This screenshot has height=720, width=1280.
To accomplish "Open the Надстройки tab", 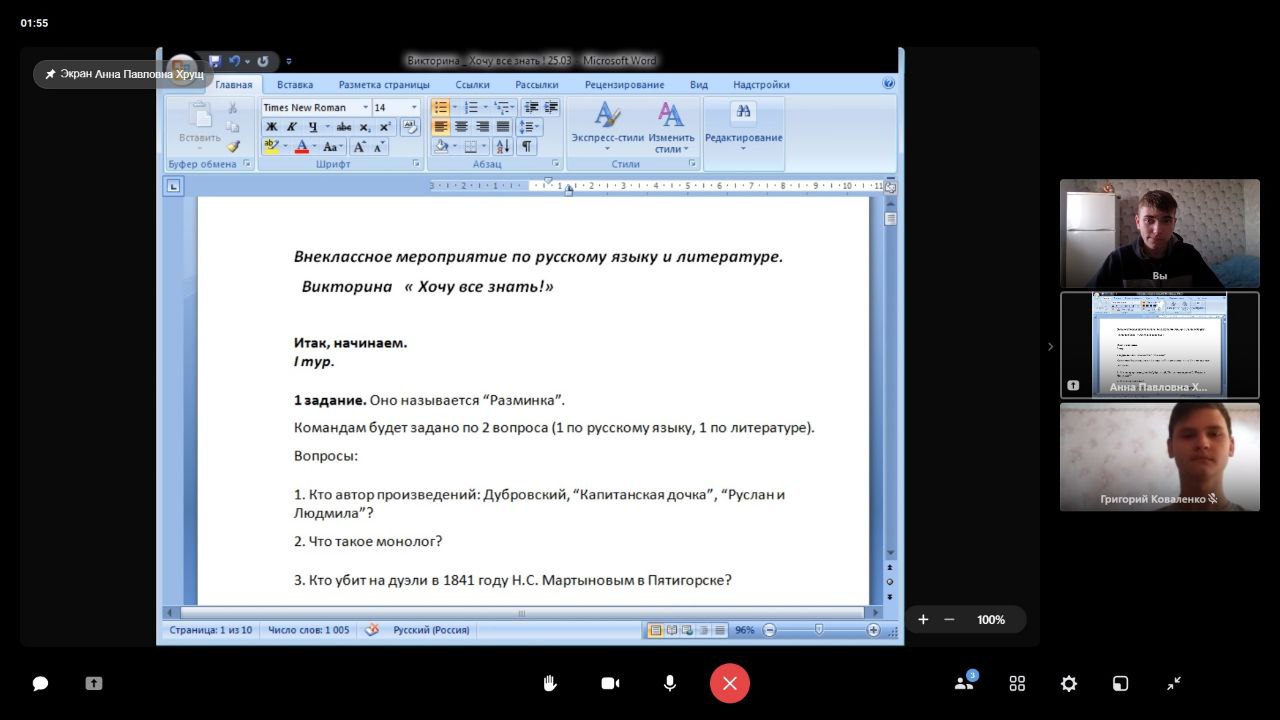I will (761, 85).
